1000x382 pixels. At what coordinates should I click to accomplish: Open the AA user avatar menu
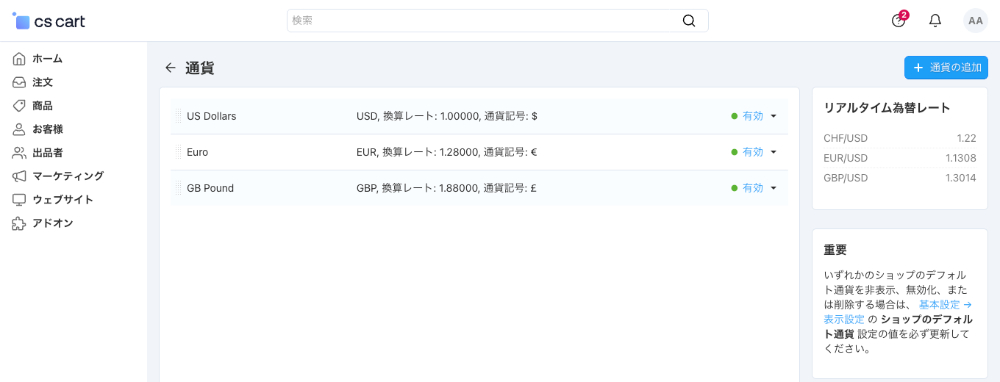click(975, 20)
